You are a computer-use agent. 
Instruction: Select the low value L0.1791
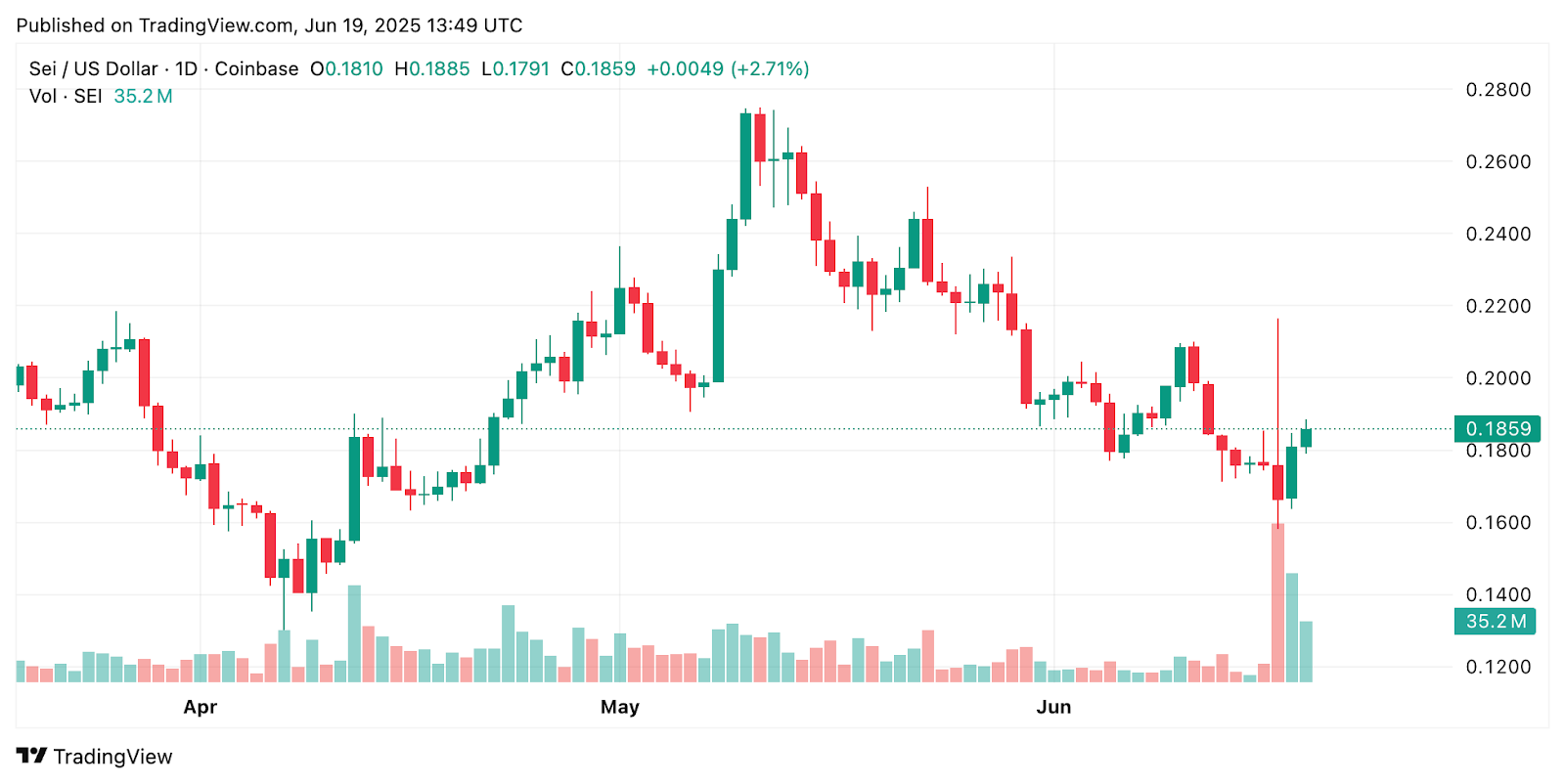(515, 68)
